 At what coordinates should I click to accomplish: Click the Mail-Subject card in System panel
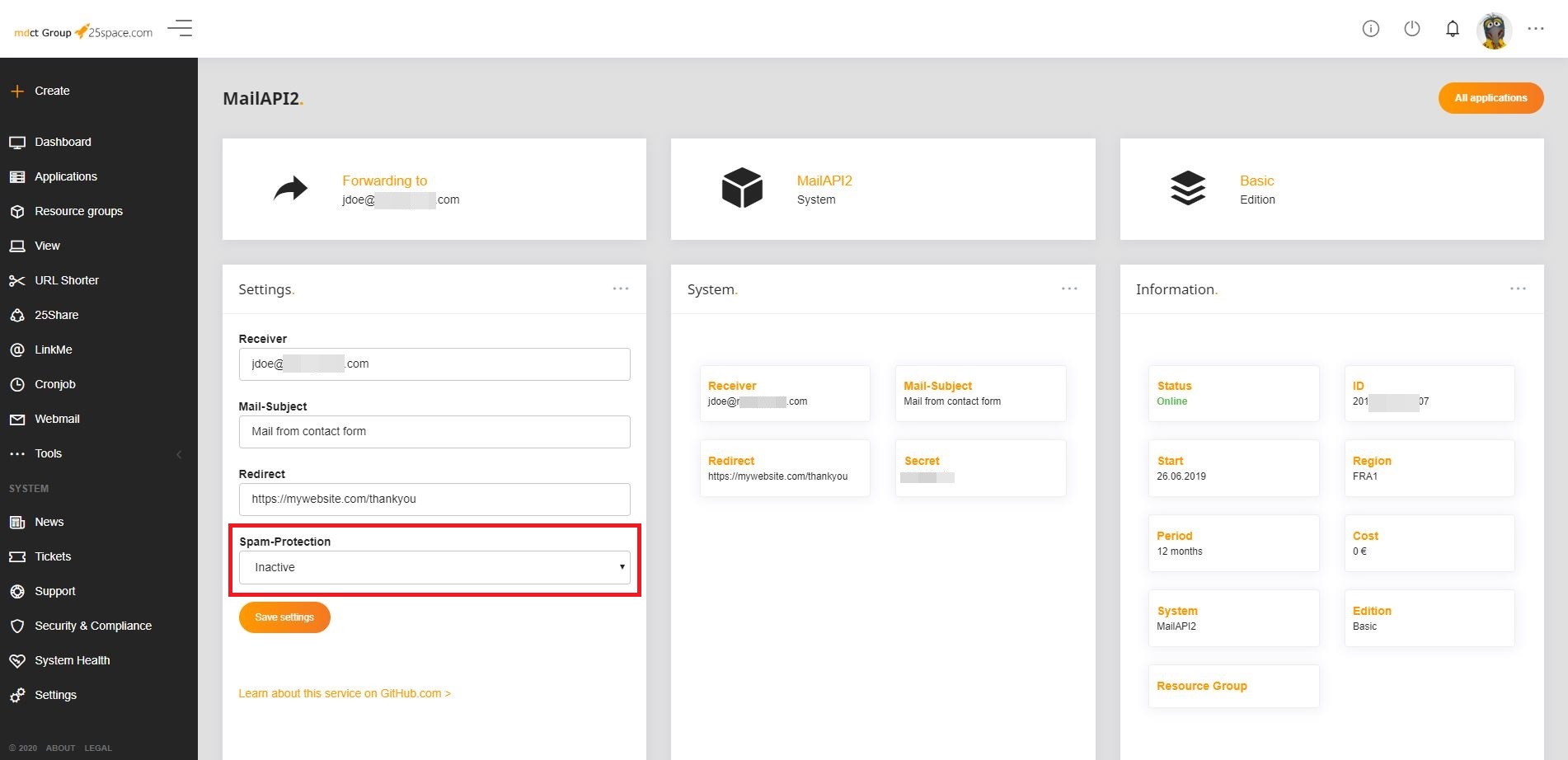coord(980,393)
